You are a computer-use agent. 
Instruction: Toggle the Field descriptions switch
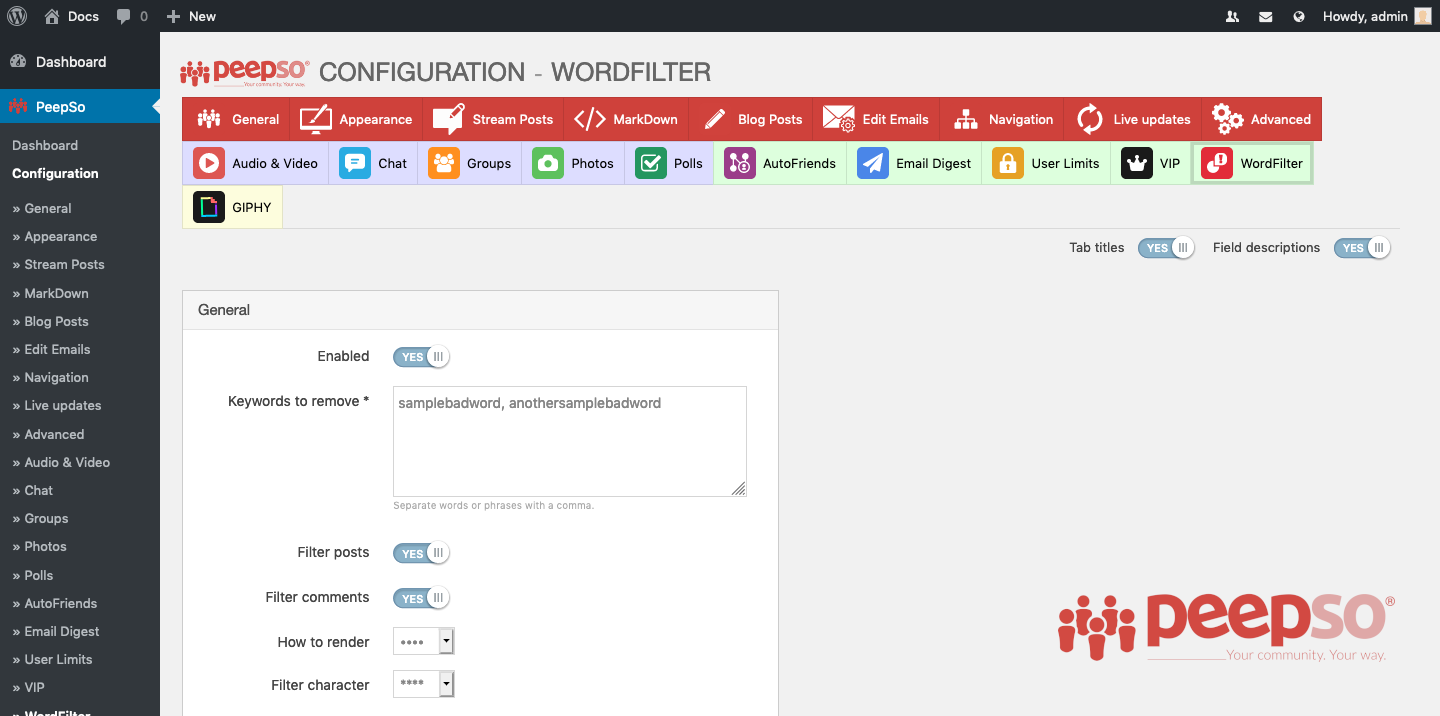(x=1362, y=248)
